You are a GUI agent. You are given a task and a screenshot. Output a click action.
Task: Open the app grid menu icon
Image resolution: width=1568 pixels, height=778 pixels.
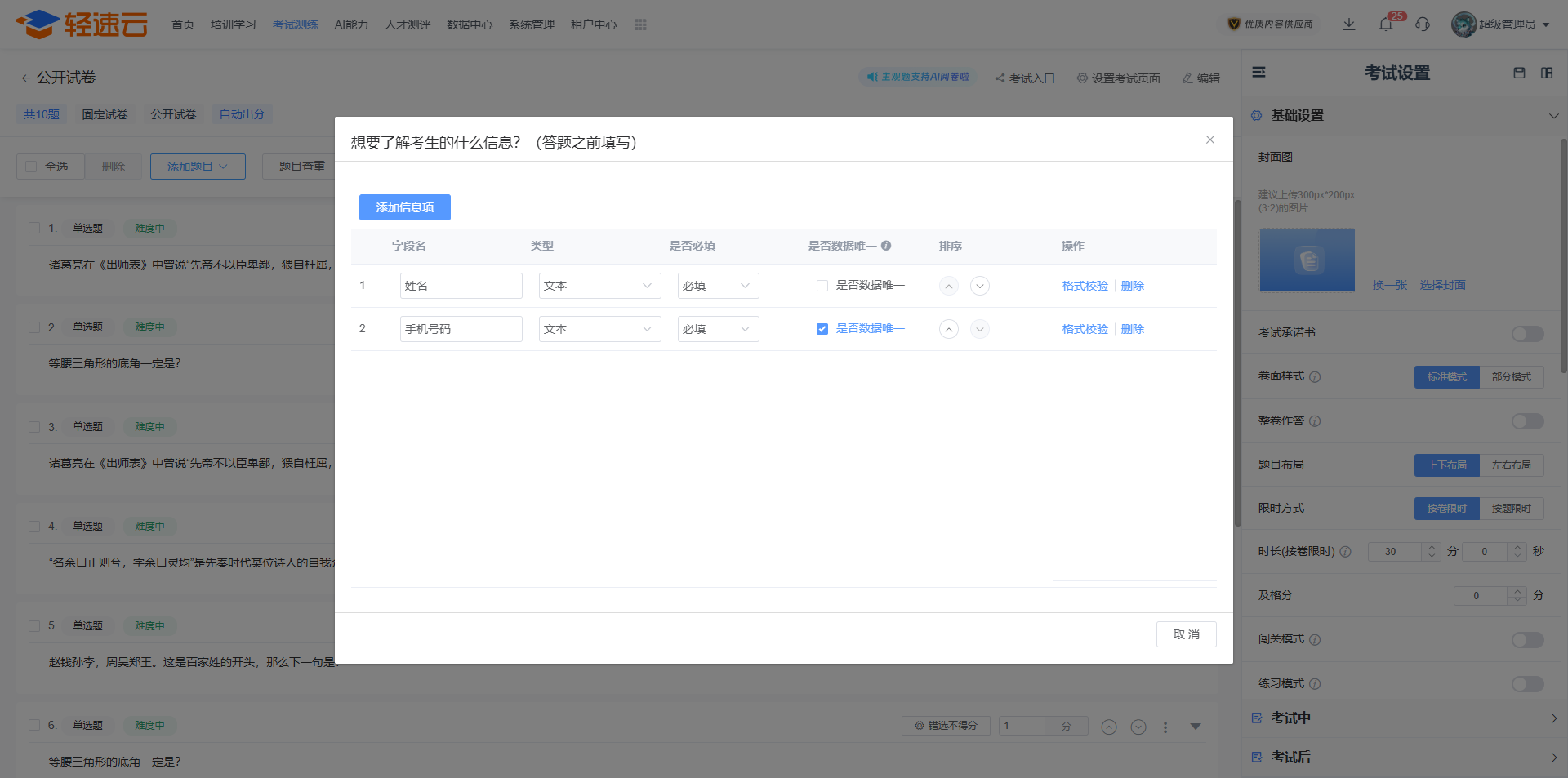point(640,24)
